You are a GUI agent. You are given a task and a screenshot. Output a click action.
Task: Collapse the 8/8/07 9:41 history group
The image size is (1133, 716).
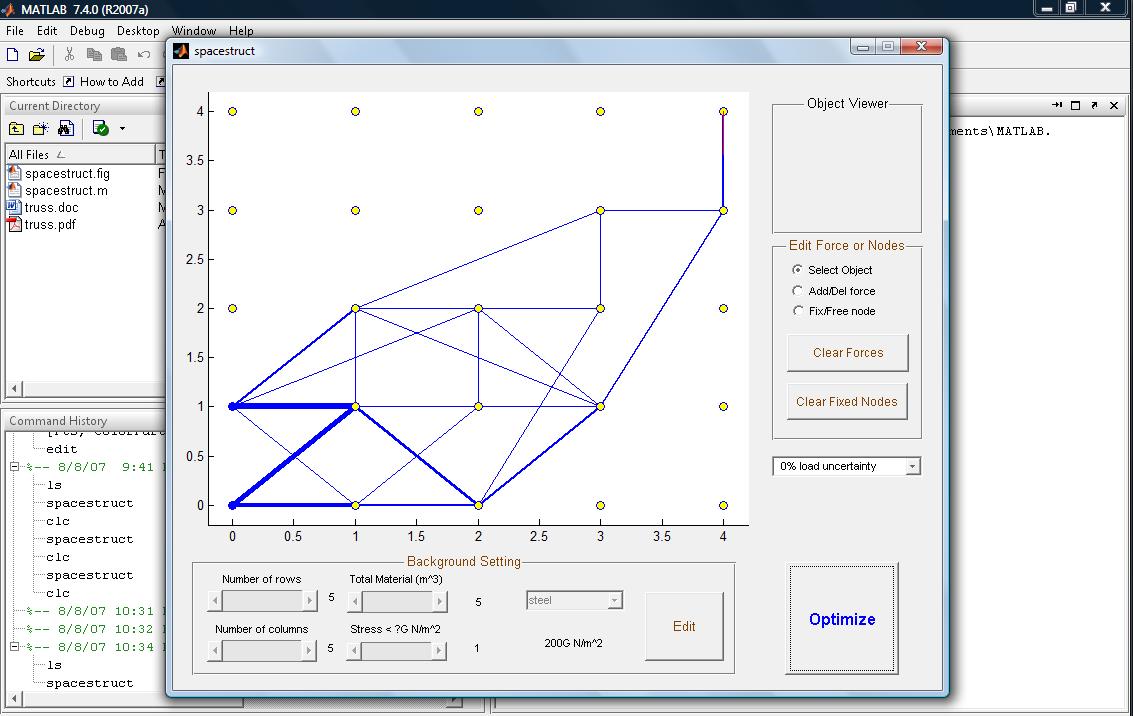point(15,467)
